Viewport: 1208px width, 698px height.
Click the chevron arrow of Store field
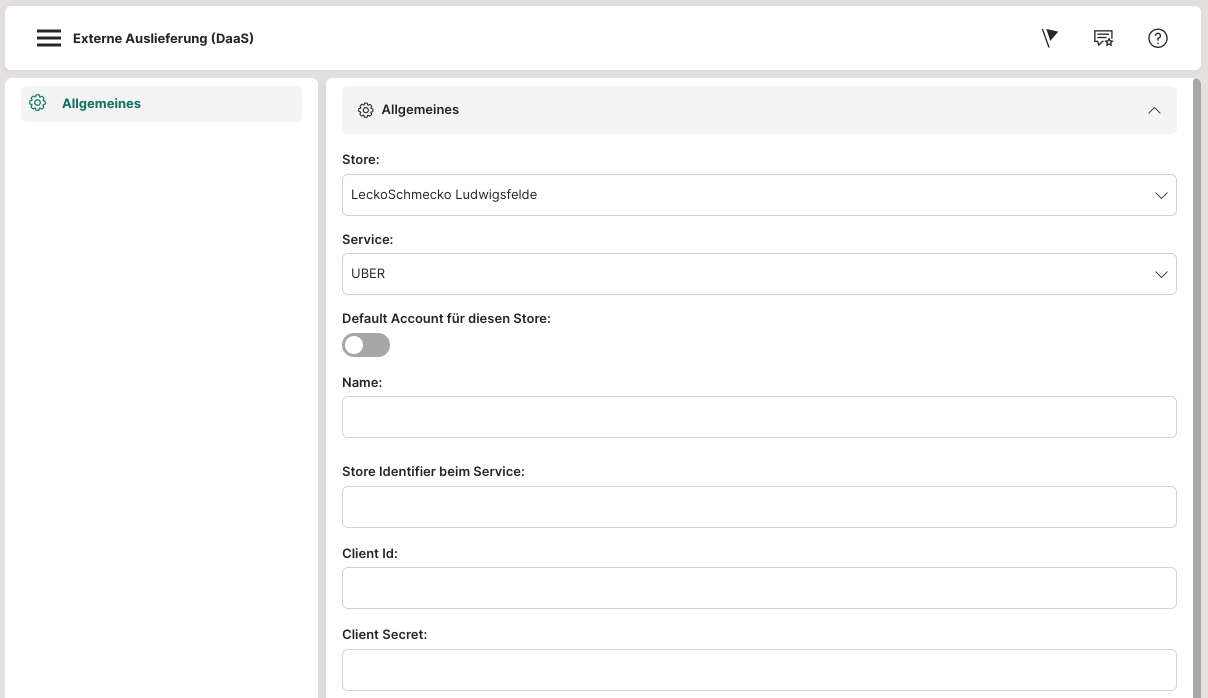(x=1161, y=195)
